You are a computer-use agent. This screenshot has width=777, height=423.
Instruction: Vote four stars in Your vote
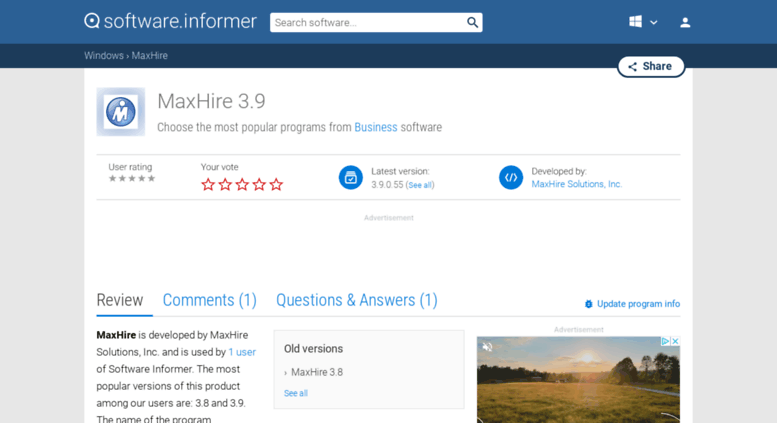point(259,185)
